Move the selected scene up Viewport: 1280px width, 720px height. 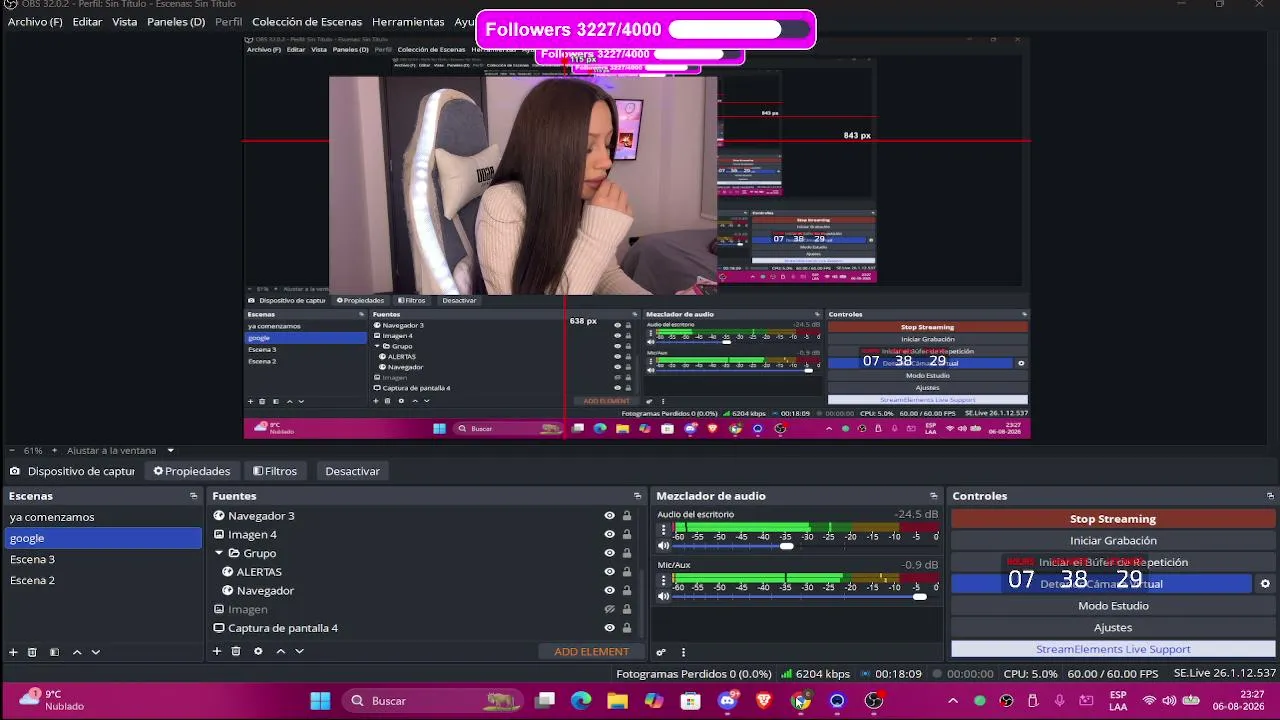[77, 652]
